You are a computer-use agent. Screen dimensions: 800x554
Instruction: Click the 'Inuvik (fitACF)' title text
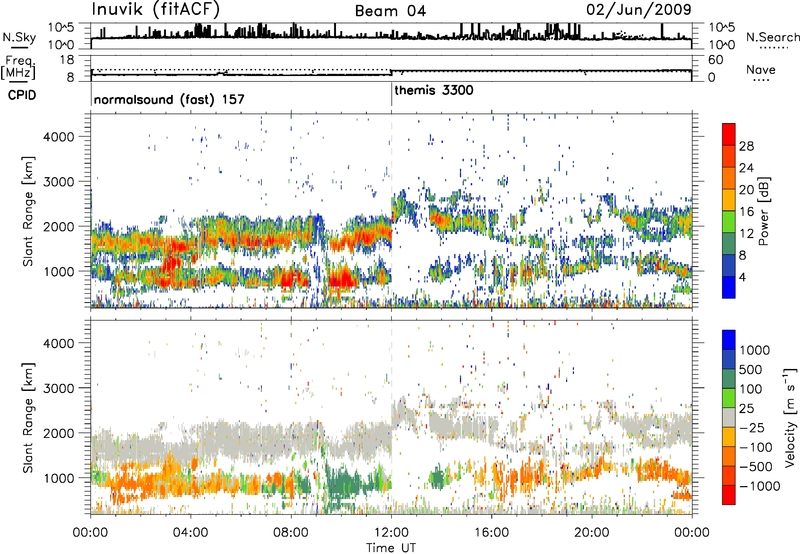tap(156, 10)
